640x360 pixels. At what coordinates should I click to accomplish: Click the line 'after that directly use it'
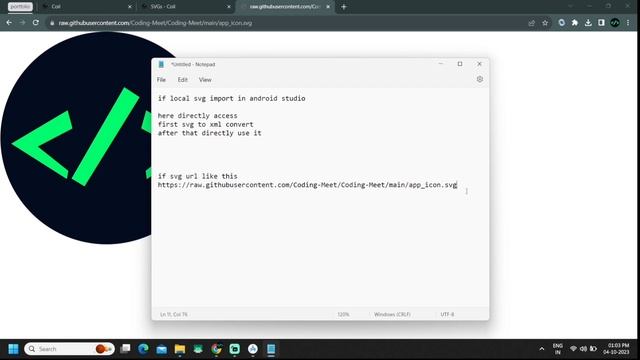point(209,133)
